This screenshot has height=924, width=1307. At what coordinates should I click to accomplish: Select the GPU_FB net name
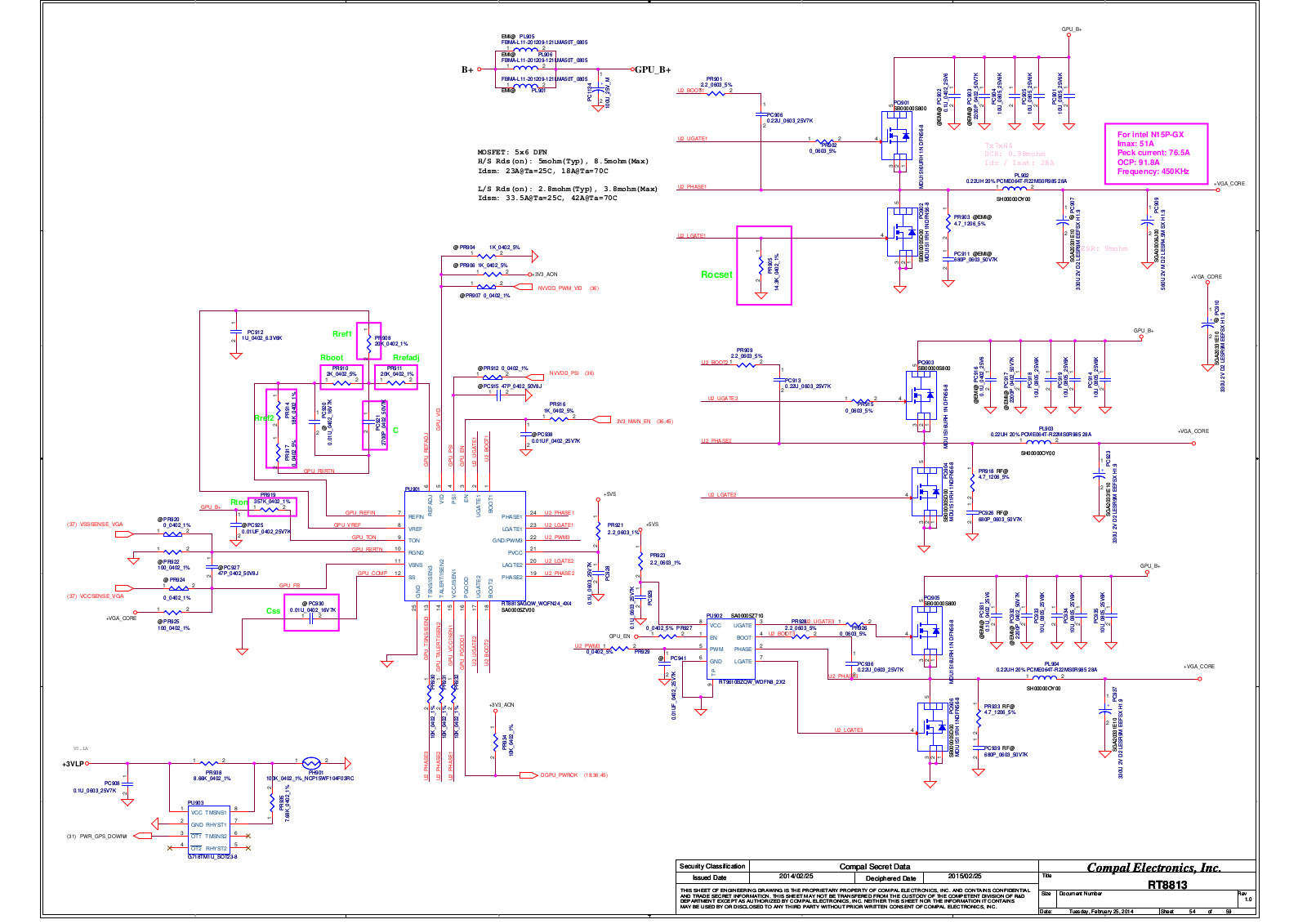pos(289,585)
